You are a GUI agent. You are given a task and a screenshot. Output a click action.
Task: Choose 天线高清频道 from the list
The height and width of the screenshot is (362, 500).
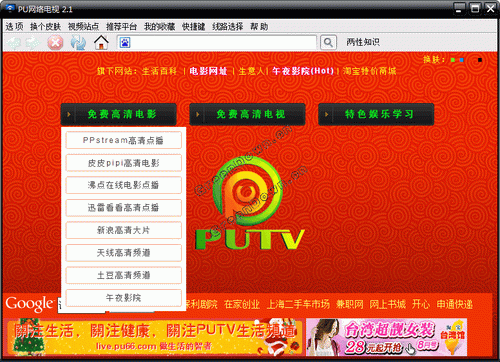(123, 253)
